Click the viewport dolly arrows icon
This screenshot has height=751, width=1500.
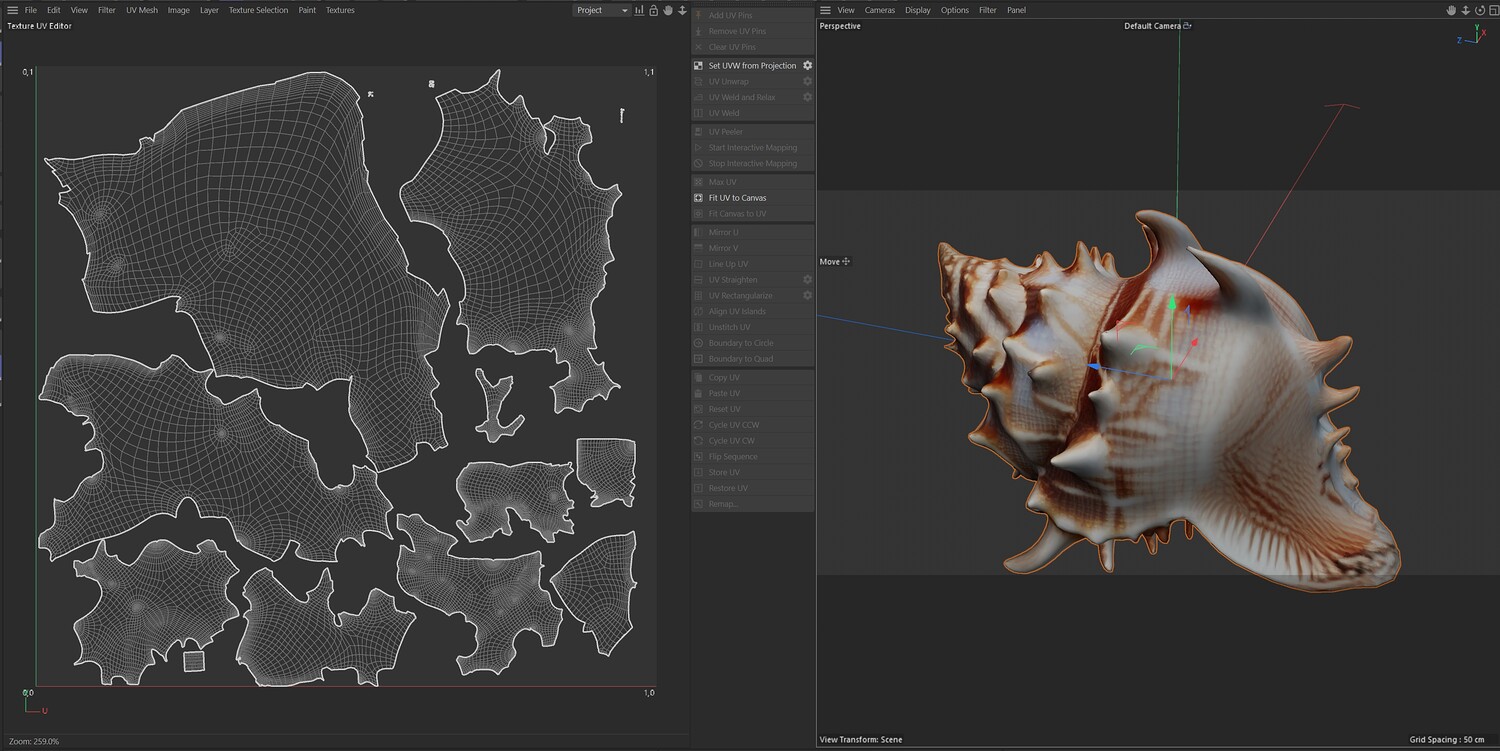(1465, 10)
